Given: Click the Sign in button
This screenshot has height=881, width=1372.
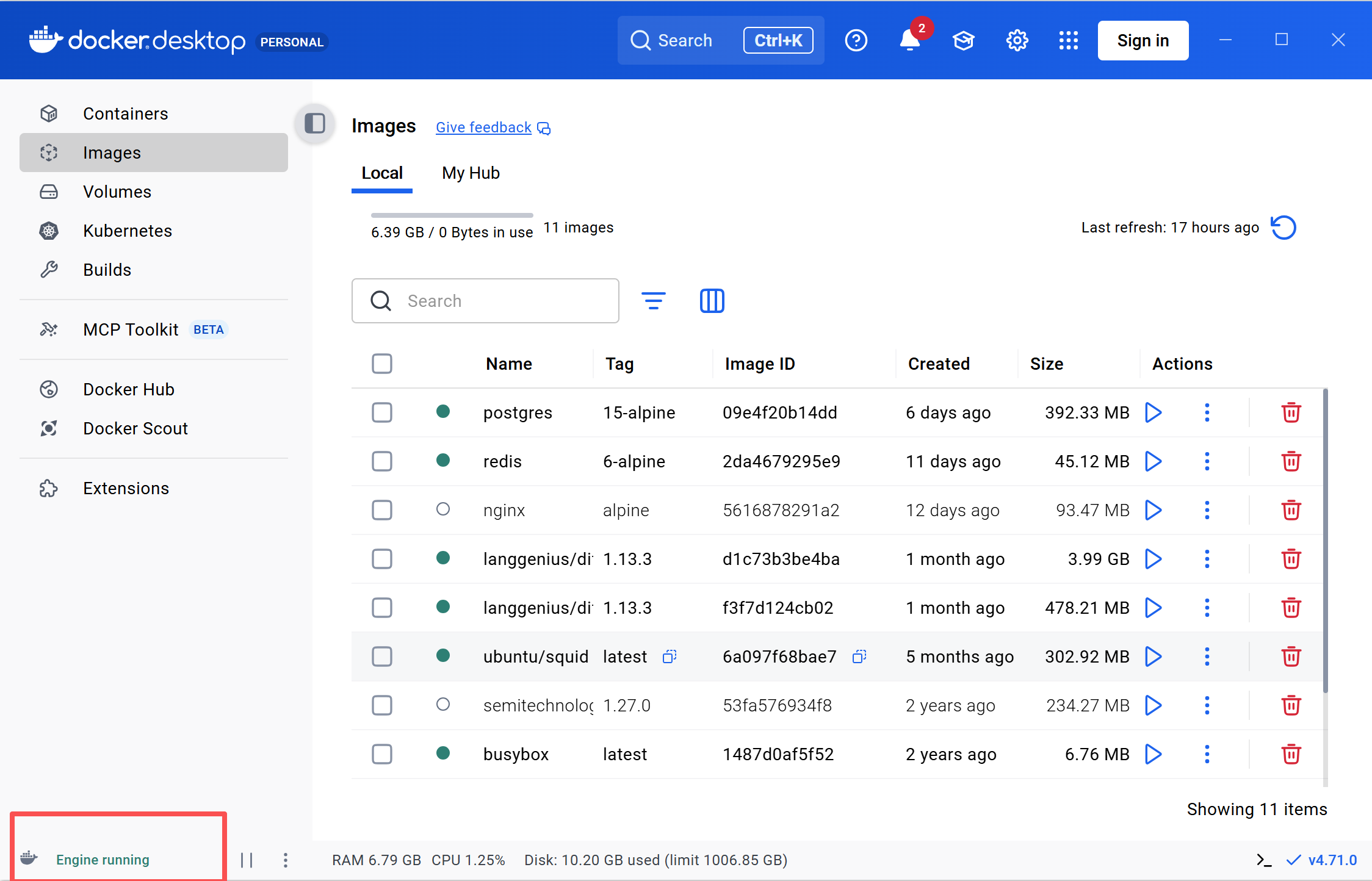Looking at the screenshot, I should tap(1143, 41).
